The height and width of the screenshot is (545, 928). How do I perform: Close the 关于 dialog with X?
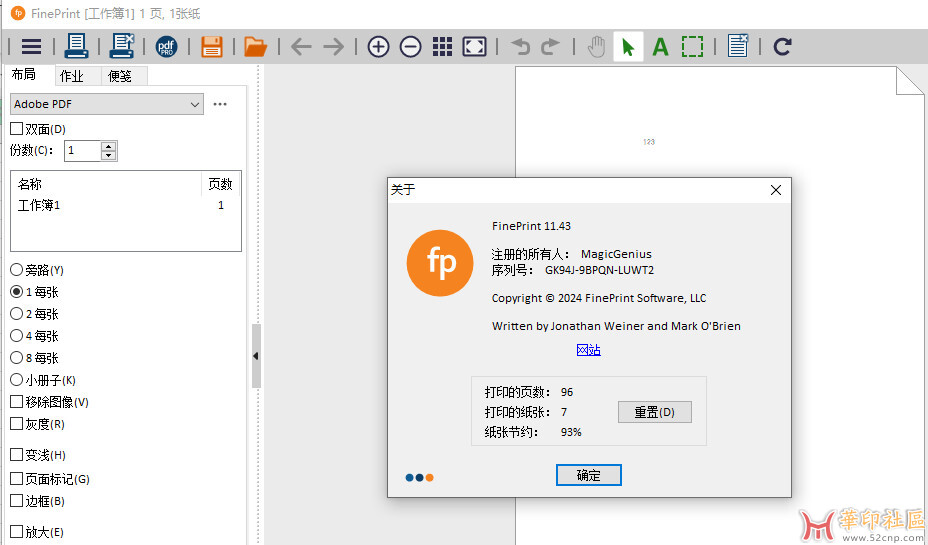(776, 190)
